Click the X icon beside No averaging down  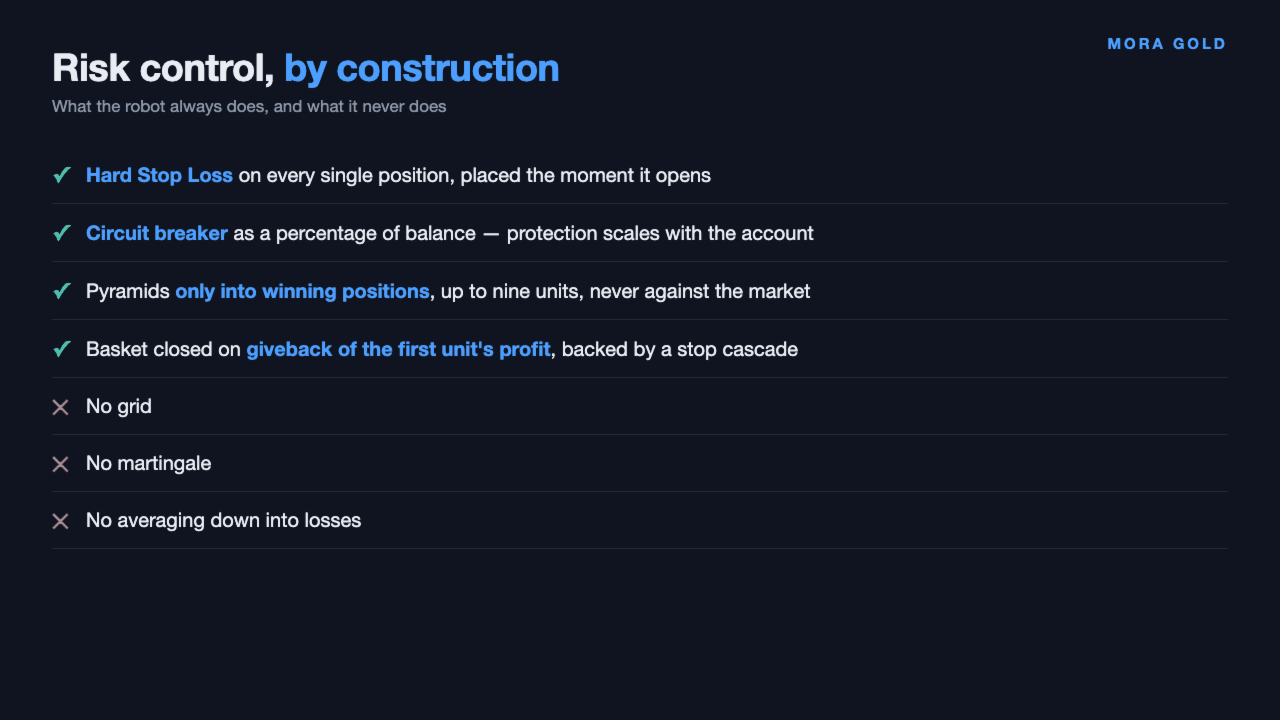point(61,521)
